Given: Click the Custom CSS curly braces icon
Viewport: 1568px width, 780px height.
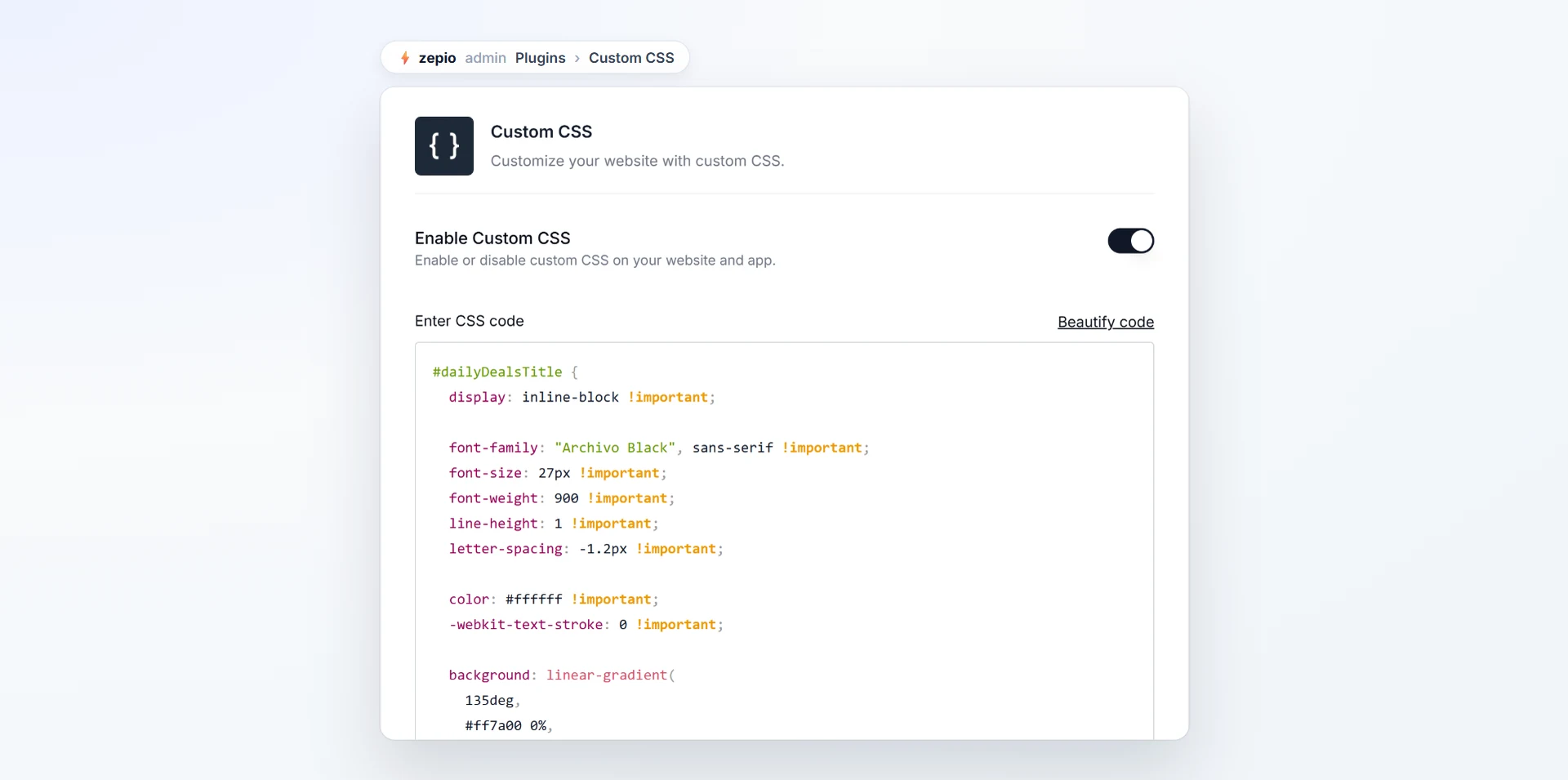Looking at the screenshot, I should pos(444,146).
